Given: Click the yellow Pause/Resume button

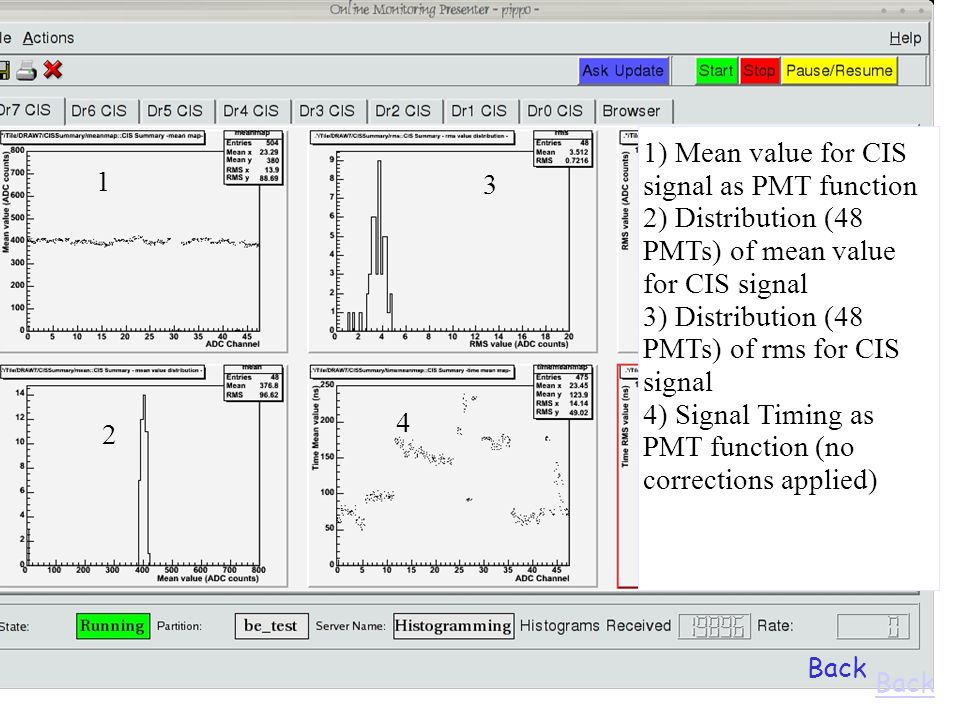Looking at the screenshot, I should point(839,71).
